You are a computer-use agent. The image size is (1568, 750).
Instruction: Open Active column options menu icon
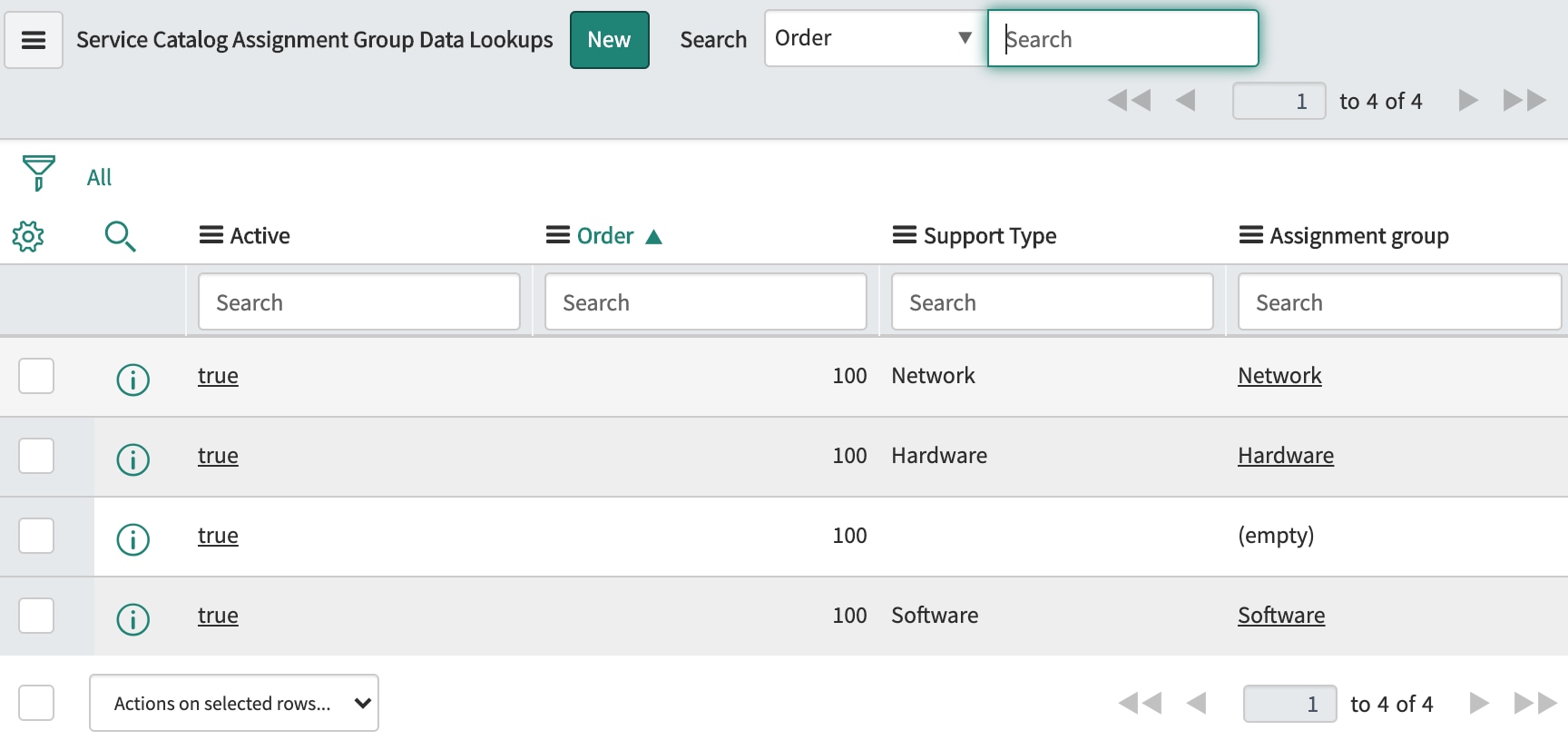pyautogui.click(x=211, y=235)
